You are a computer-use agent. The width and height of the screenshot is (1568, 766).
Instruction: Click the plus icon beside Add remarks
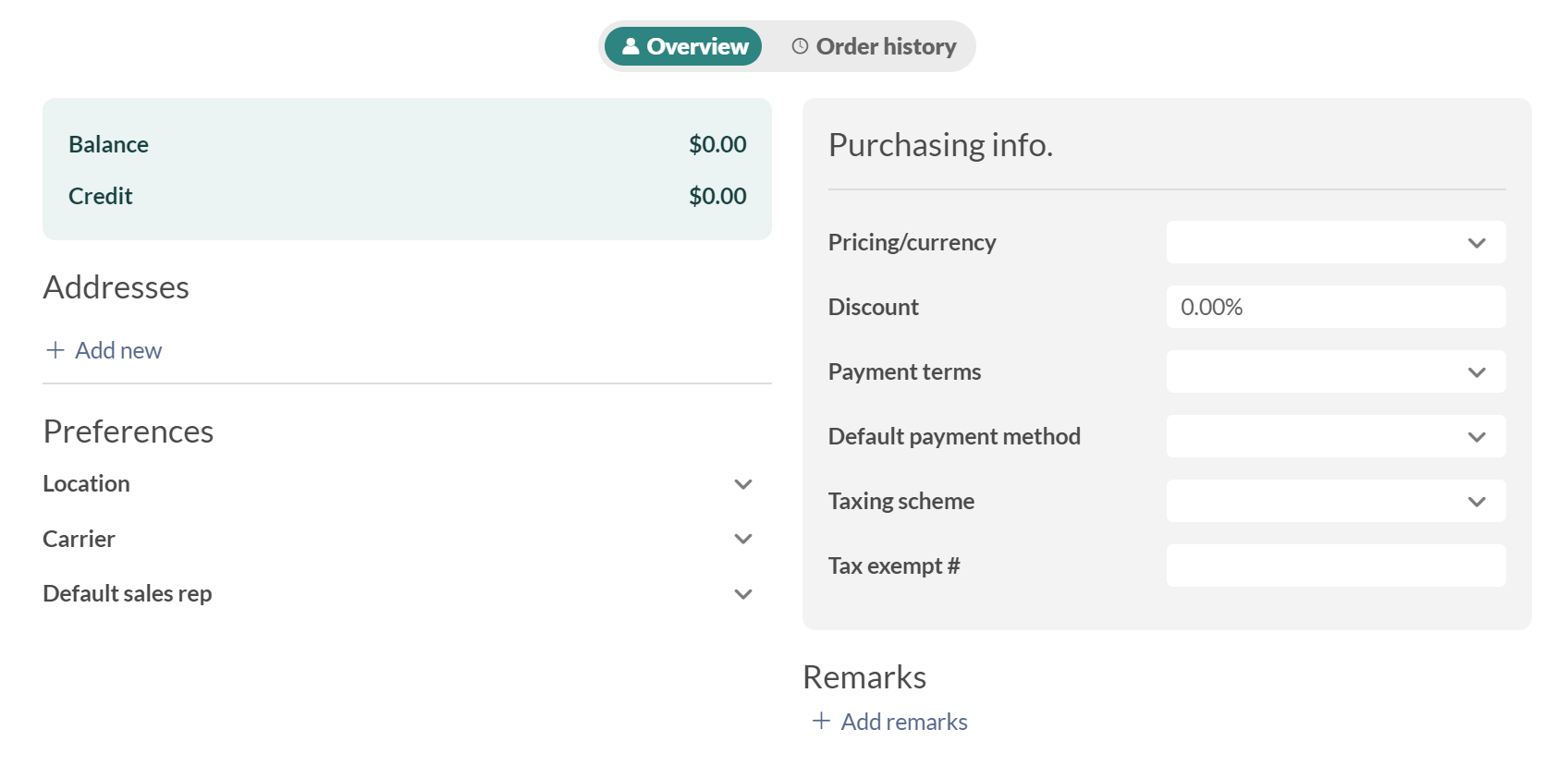(x=821, y=721)
